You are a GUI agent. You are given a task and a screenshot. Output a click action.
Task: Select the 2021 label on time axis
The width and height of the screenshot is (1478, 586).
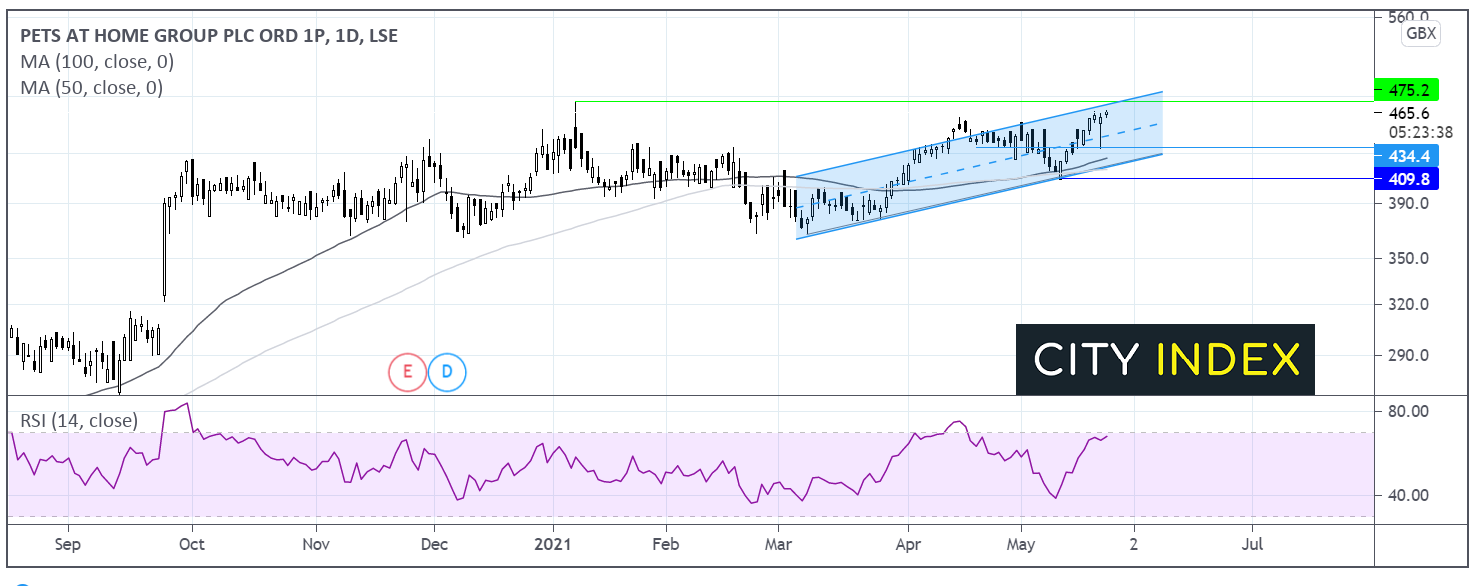[552, 545]
